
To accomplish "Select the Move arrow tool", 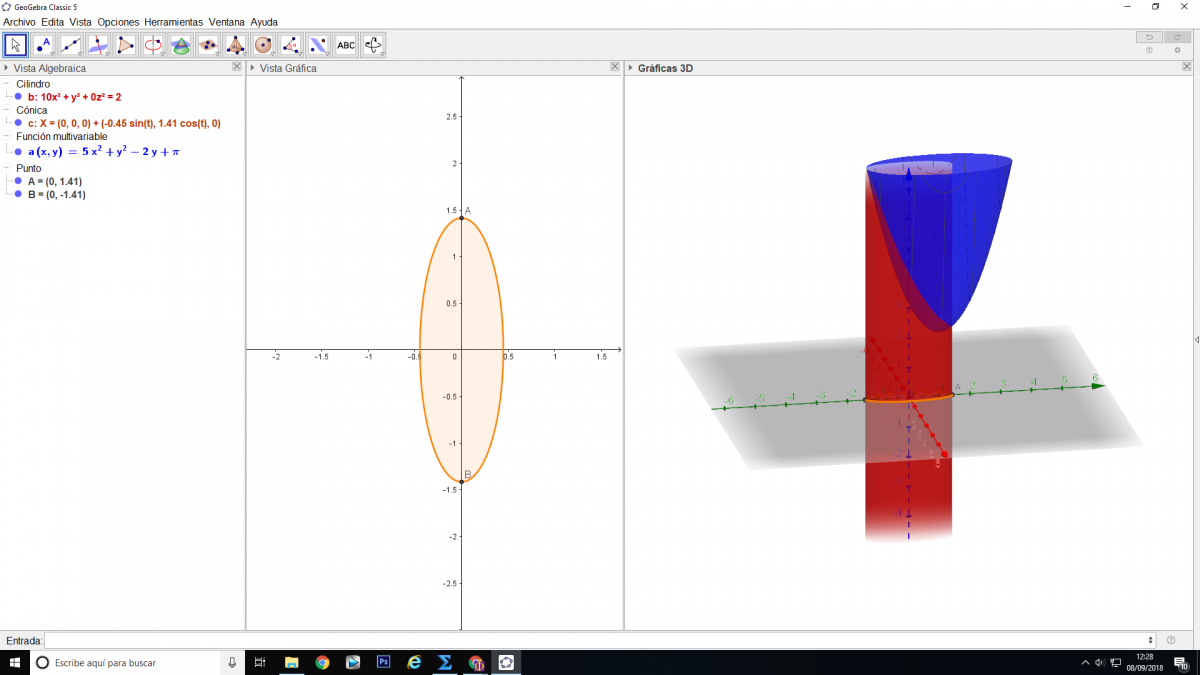I will pos(15,45).
